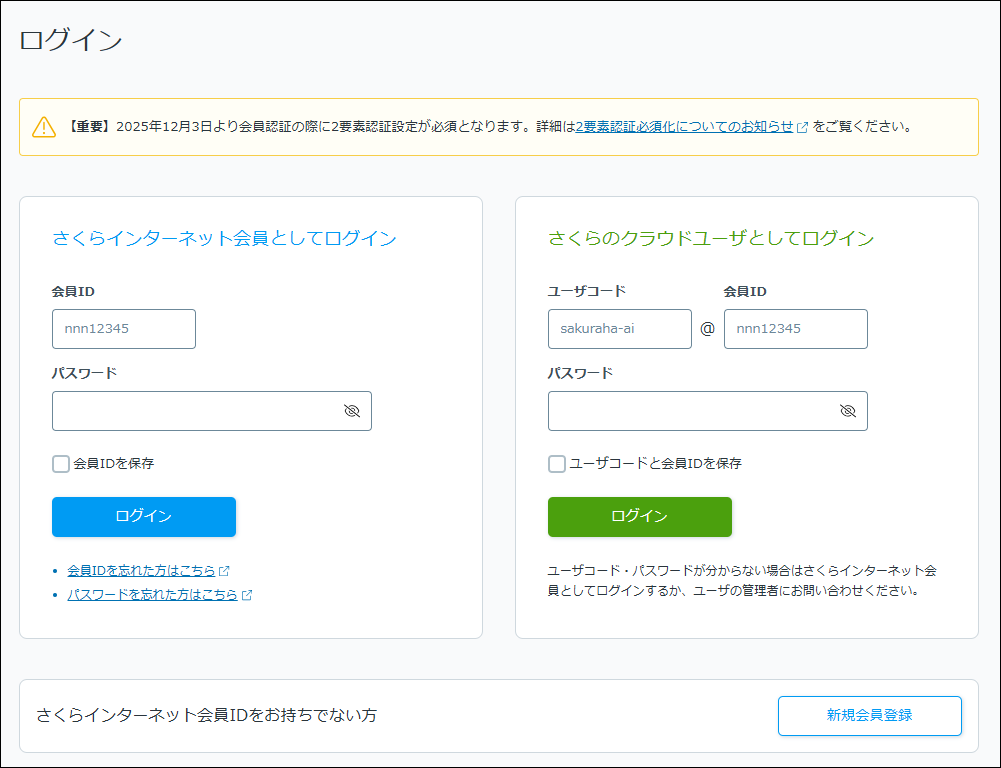The image size is (1001, 768).
Task: Click external-link icon beside パスワードを忘れた方はこちら
Action: [247, 595]
